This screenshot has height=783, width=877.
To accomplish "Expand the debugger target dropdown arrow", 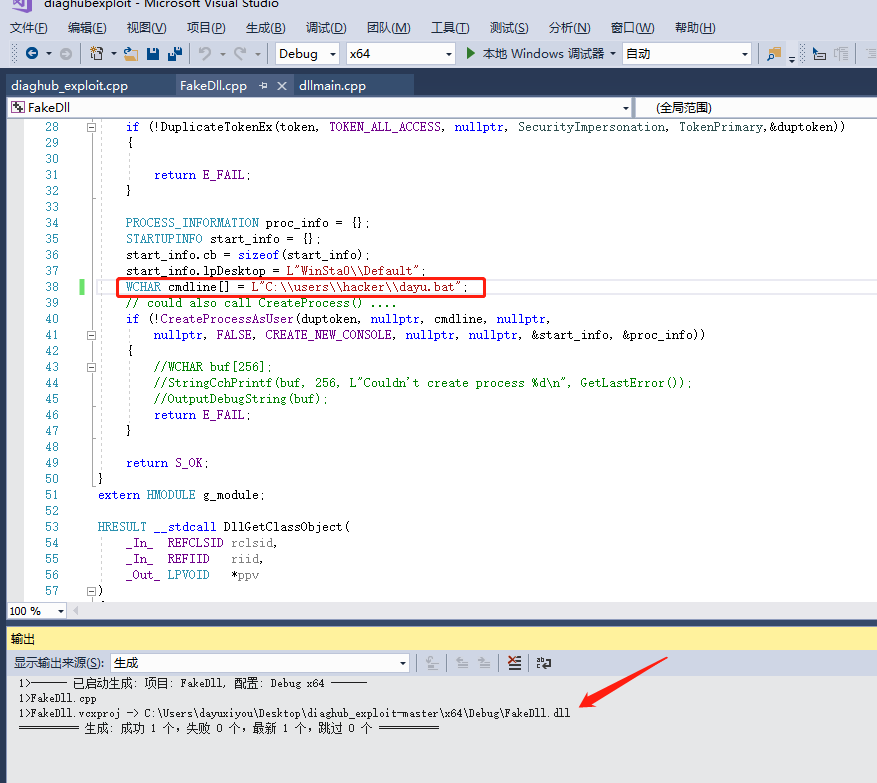I will pos(613,54).
